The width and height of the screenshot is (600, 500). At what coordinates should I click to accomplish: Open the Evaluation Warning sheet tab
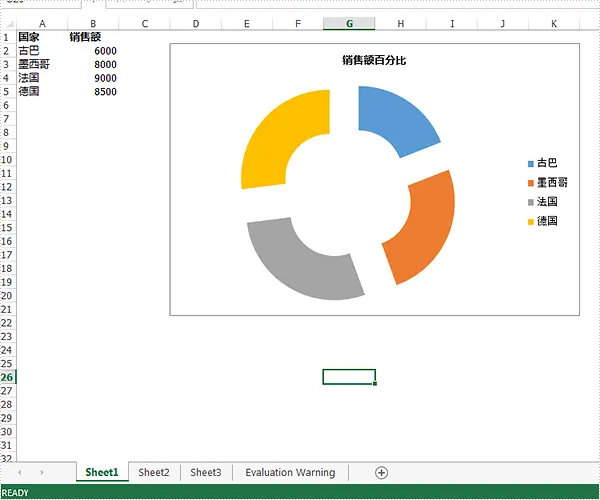point(290,472)
